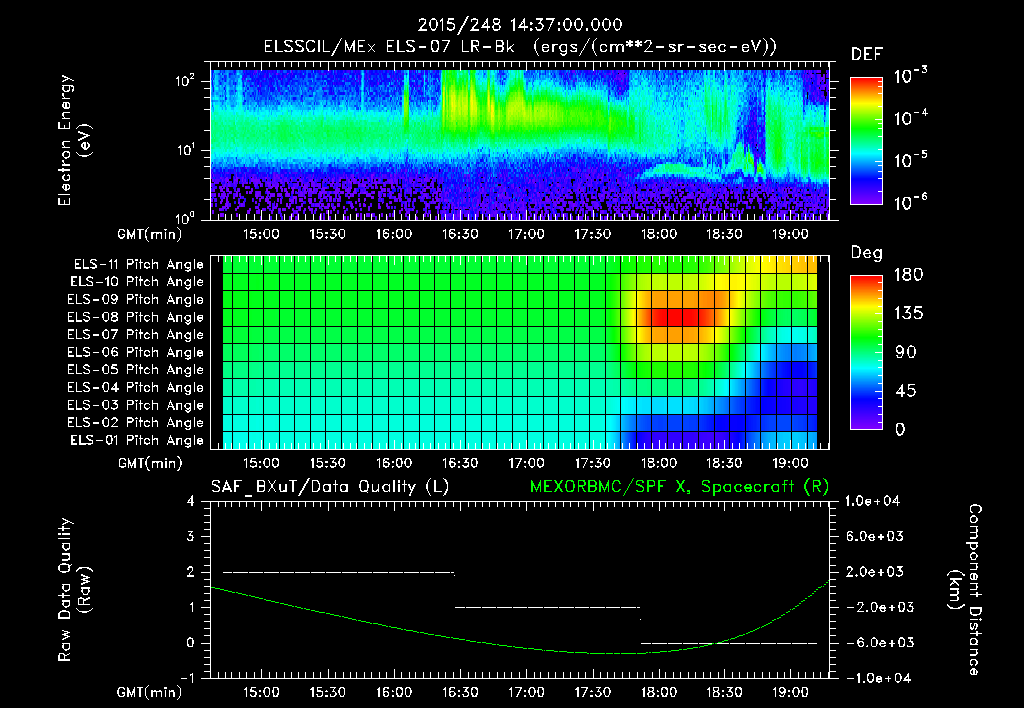Click the data quality line segment at level 0
This screenshot has width=1024, height=708.
tap(729, 643)
